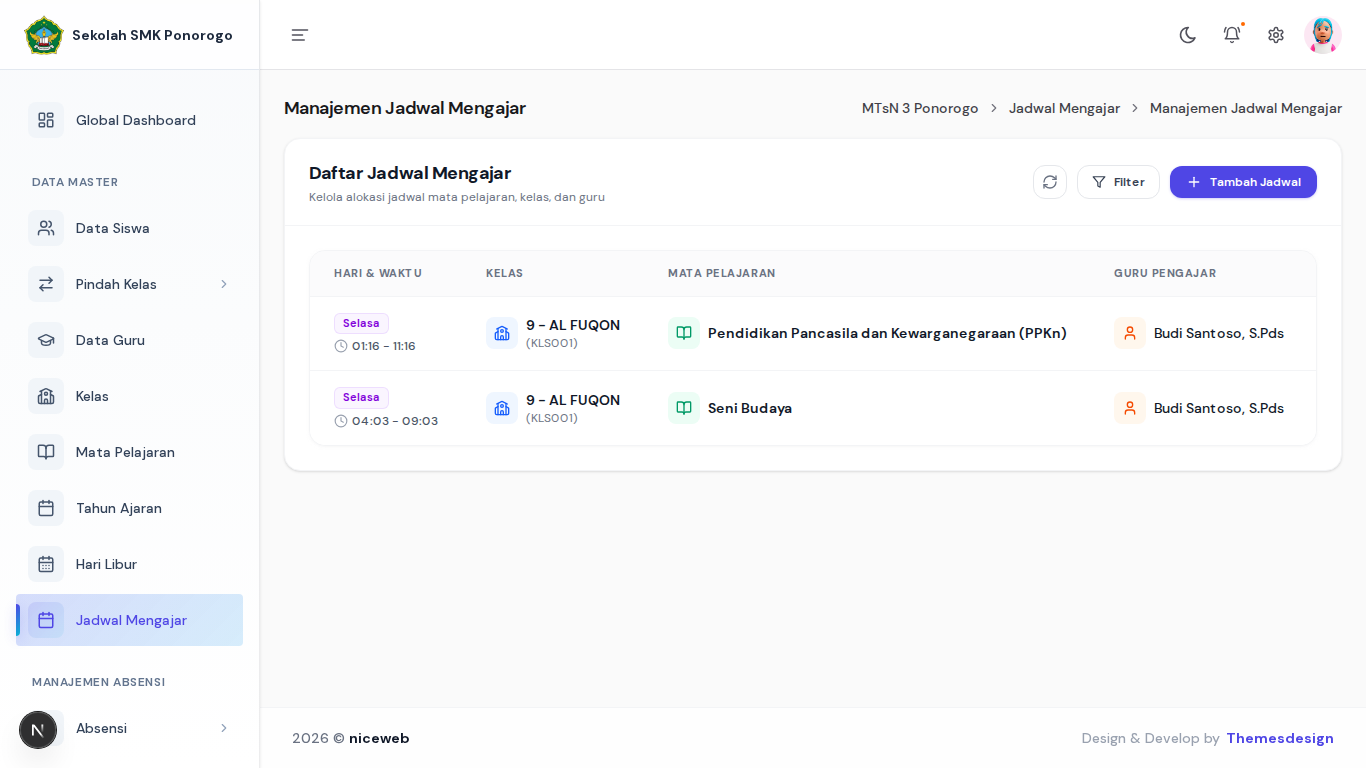Image resolution: width=1366 pixels, height=768 pixels.
Task: Go to Data Siswa
Action: click(x=129, y=228)
